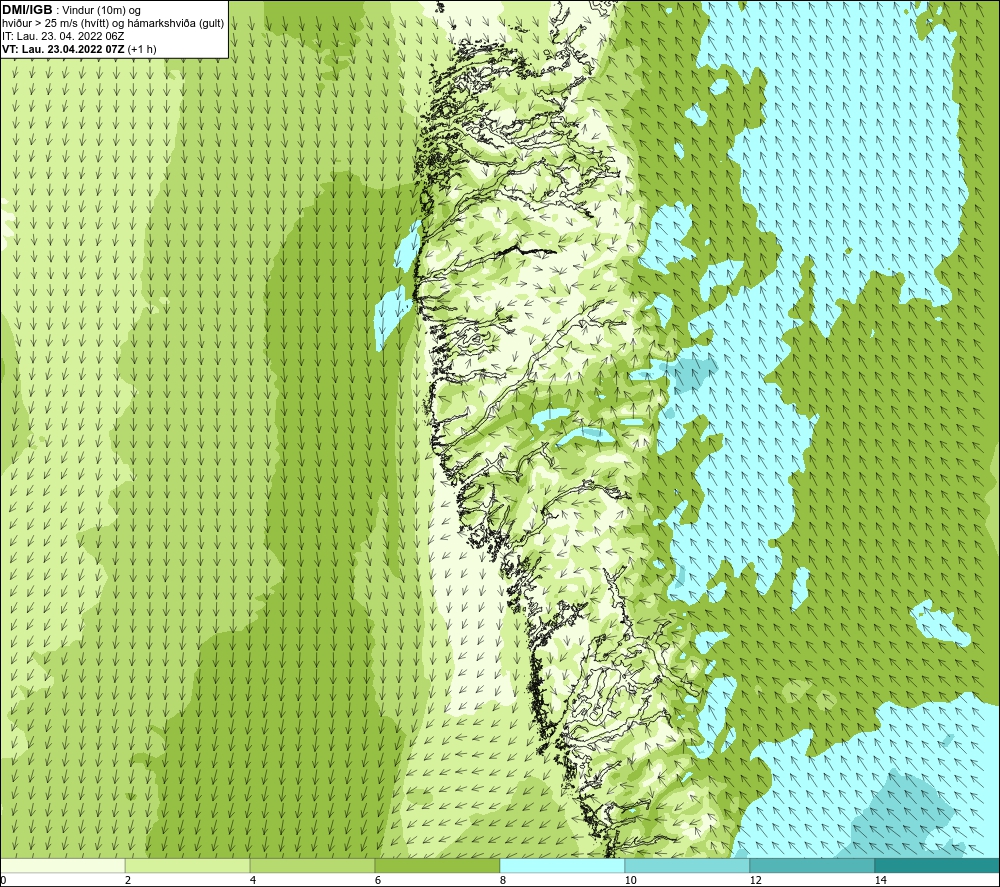Click the '2' label under the color bar
This screenshot has width=1000, height=887.
pos(128,880)
